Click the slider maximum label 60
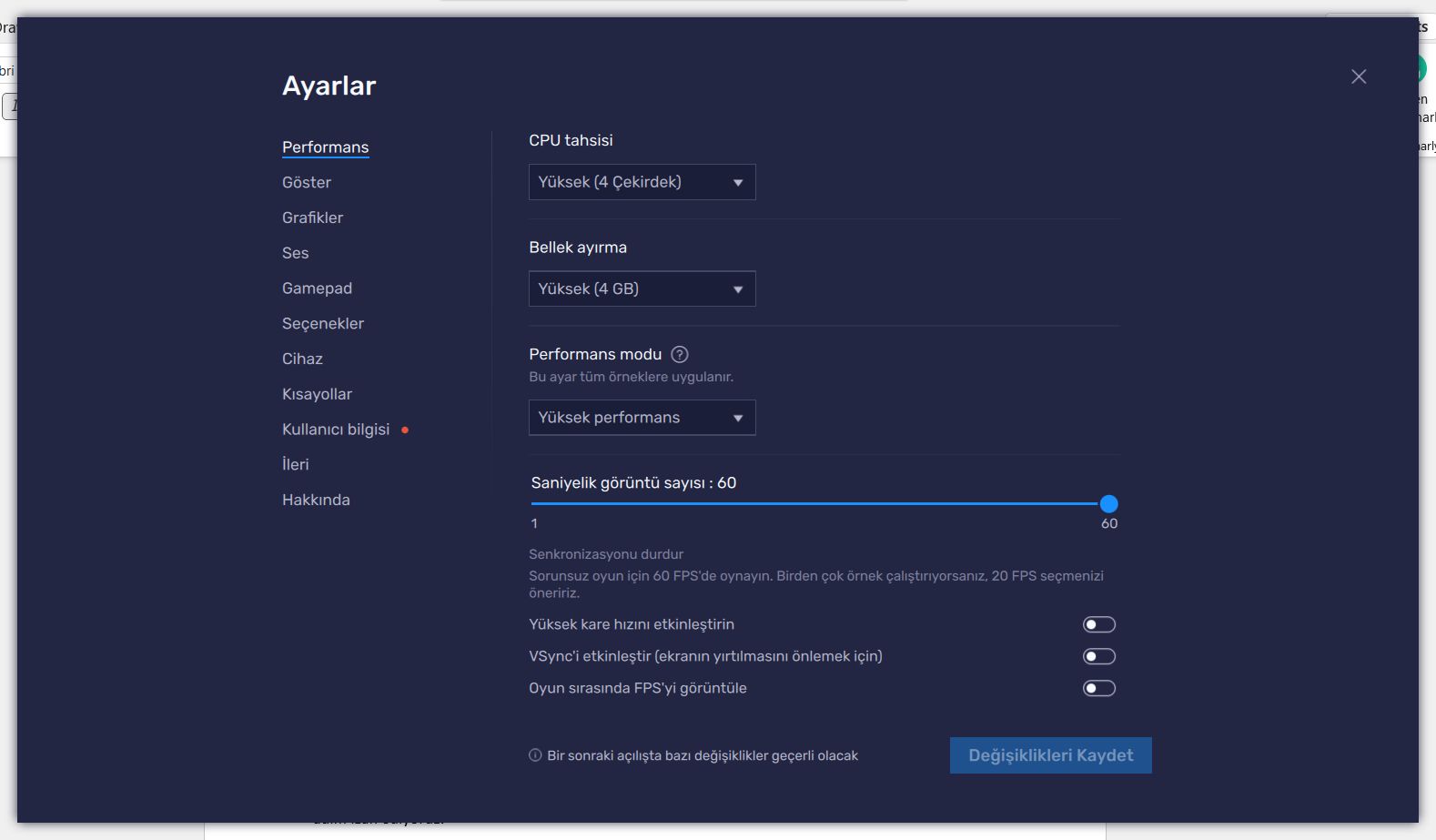This screenshot has height=840, width=1436. click(x=1109, y=523)
